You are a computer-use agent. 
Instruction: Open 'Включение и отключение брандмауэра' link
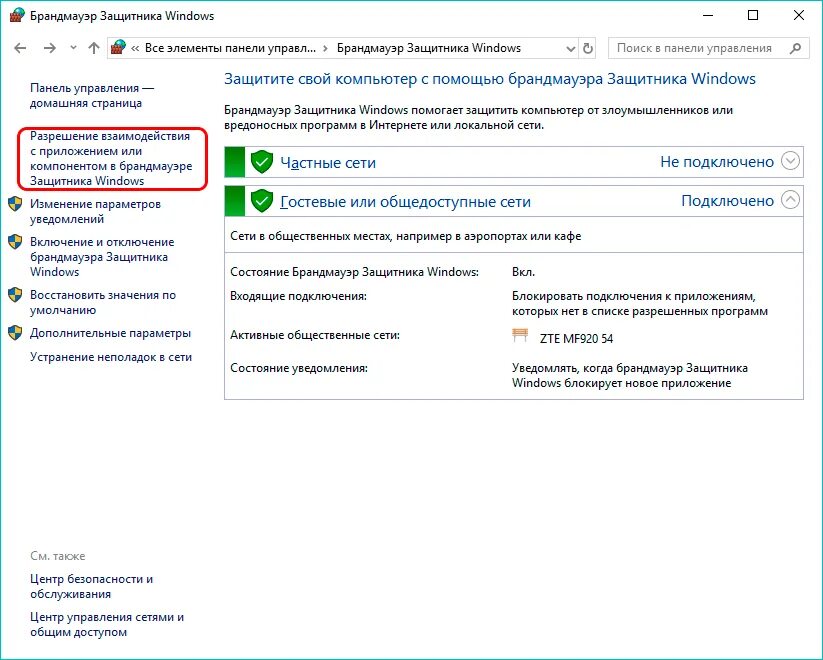coord(102,257)
